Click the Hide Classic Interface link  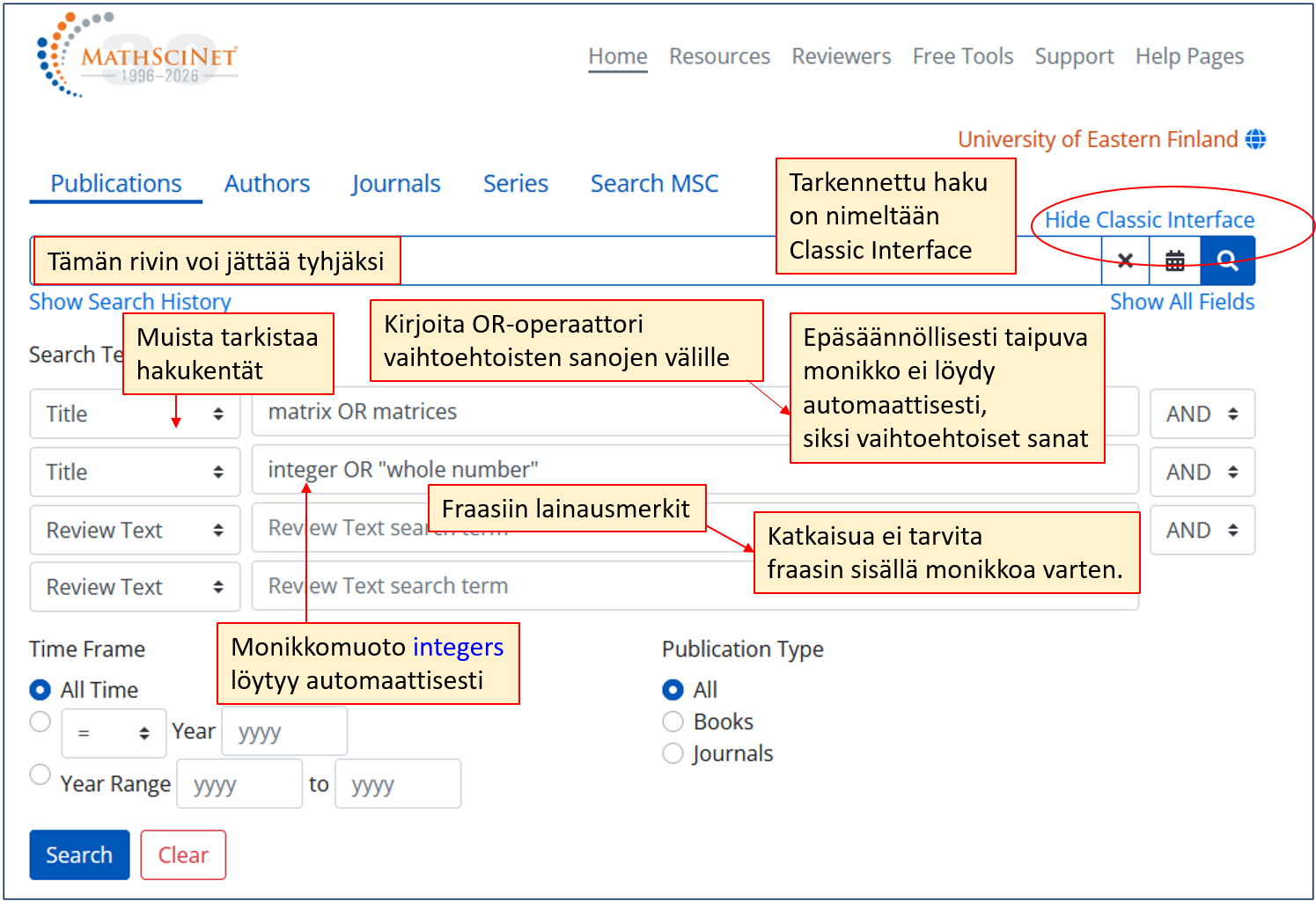(1150, 220)
